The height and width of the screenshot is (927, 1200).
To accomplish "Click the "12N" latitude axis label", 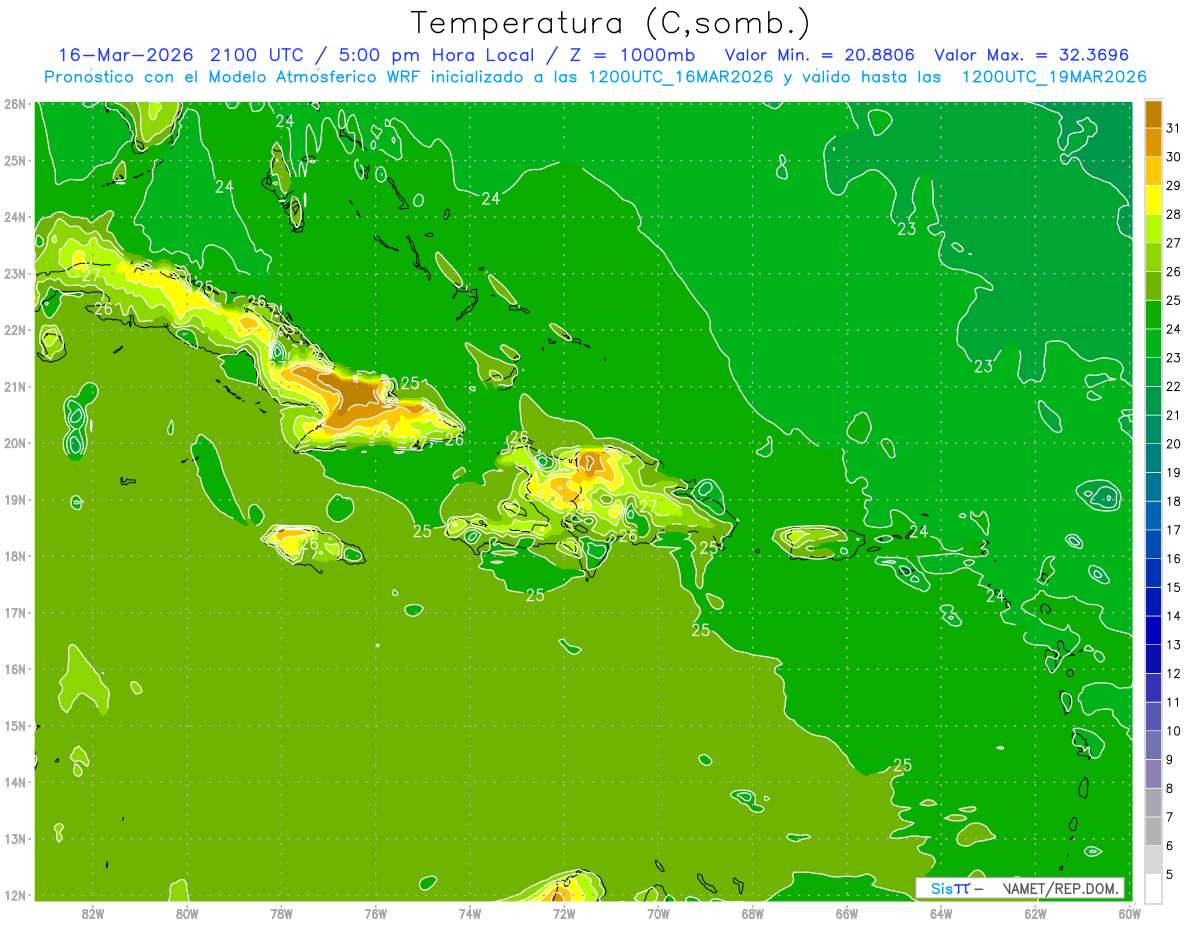I will pyautogui.click(x=15, y=895).
